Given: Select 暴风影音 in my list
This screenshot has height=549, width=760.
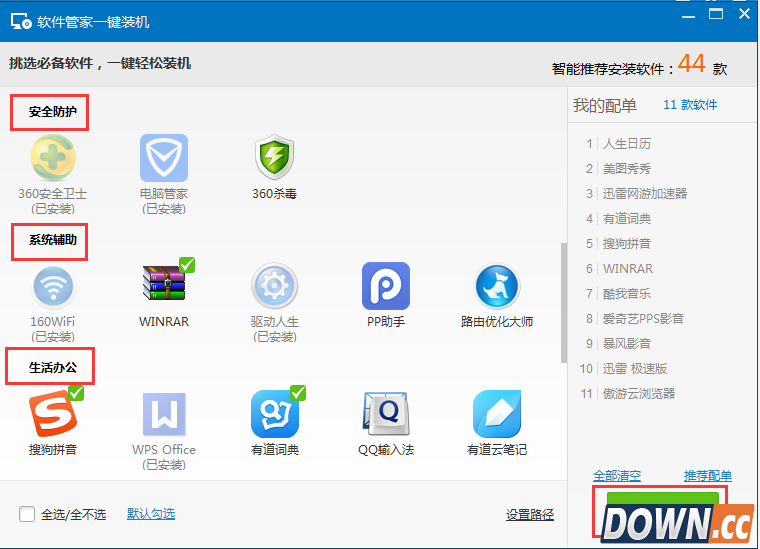Looking at the screenshot, I should tap(627, 344).
